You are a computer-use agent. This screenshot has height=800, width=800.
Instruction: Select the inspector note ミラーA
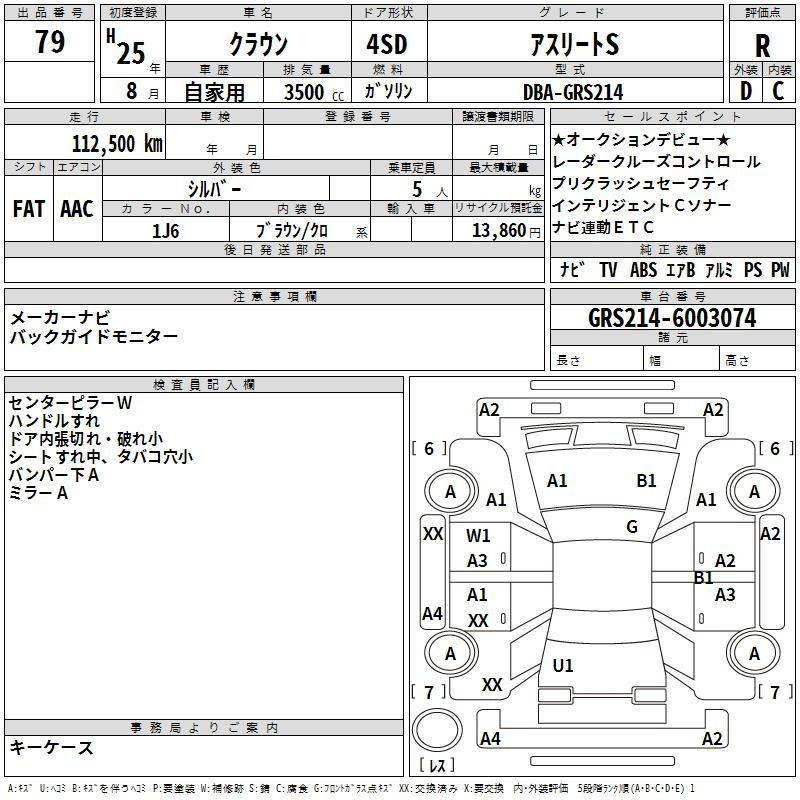38,492
